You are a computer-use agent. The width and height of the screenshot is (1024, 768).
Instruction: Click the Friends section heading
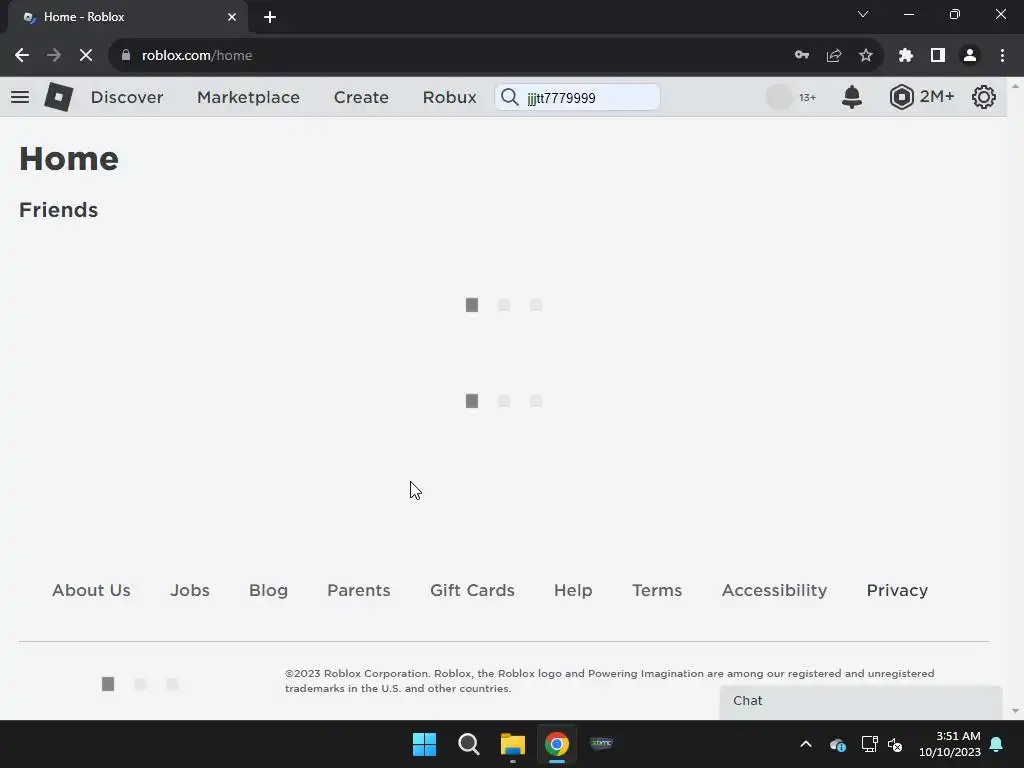[58, 210]
